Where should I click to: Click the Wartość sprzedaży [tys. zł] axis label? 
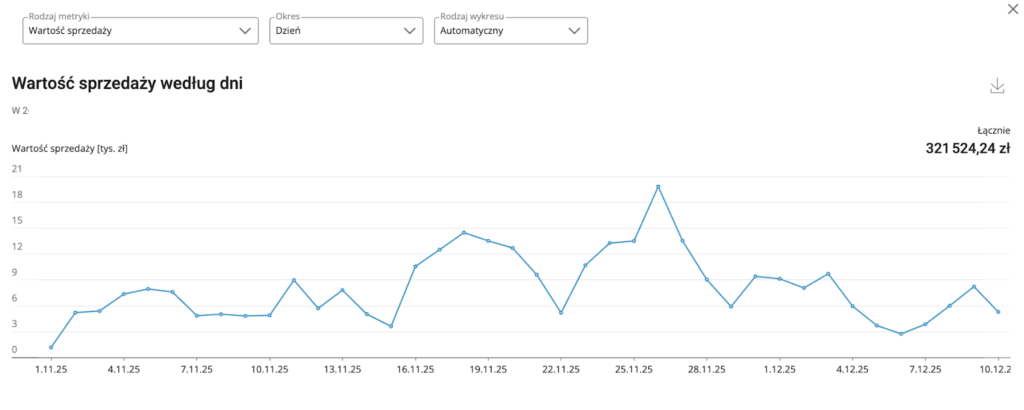(70, 149)
